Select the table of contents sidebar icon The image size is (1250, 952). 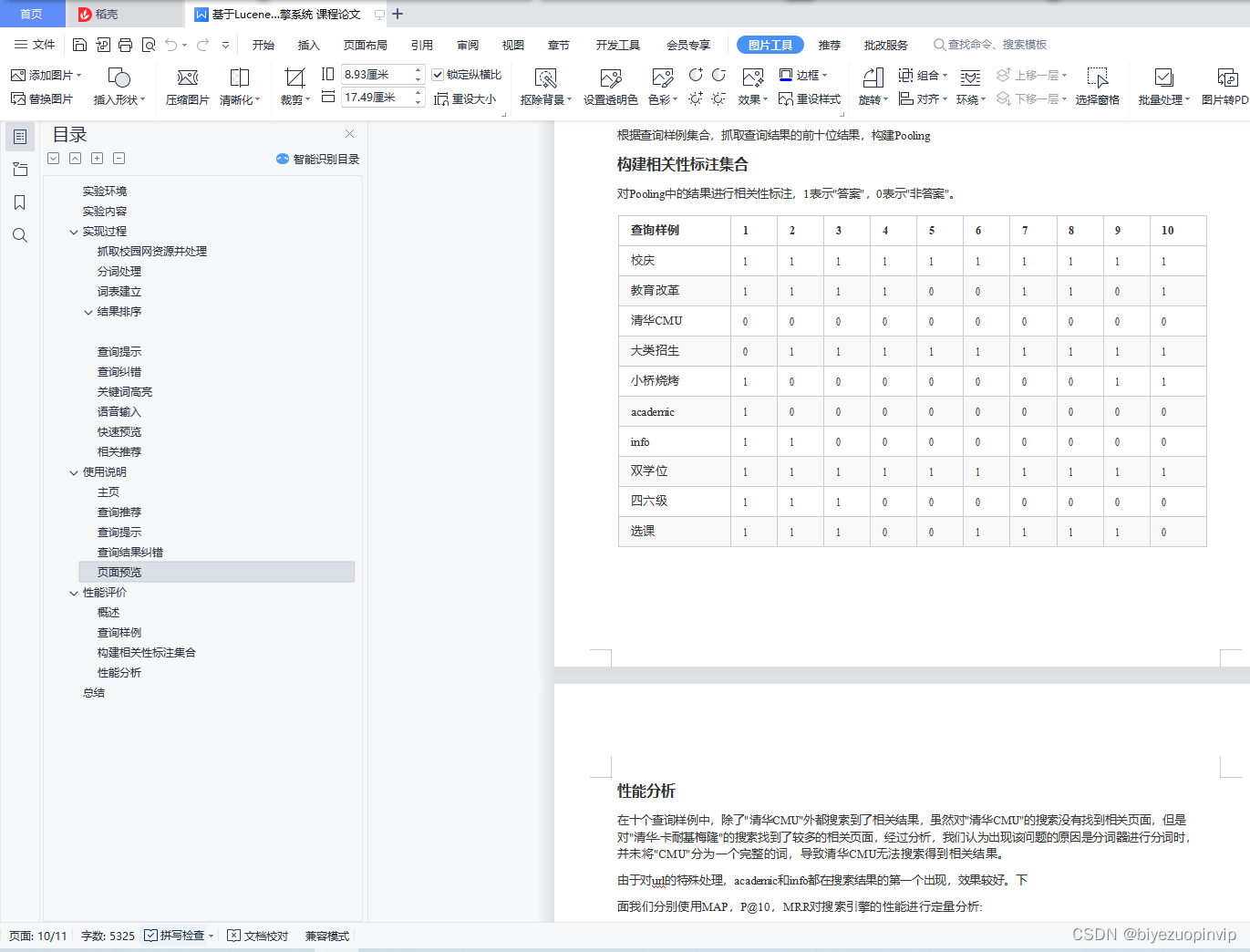click(20, 137)
